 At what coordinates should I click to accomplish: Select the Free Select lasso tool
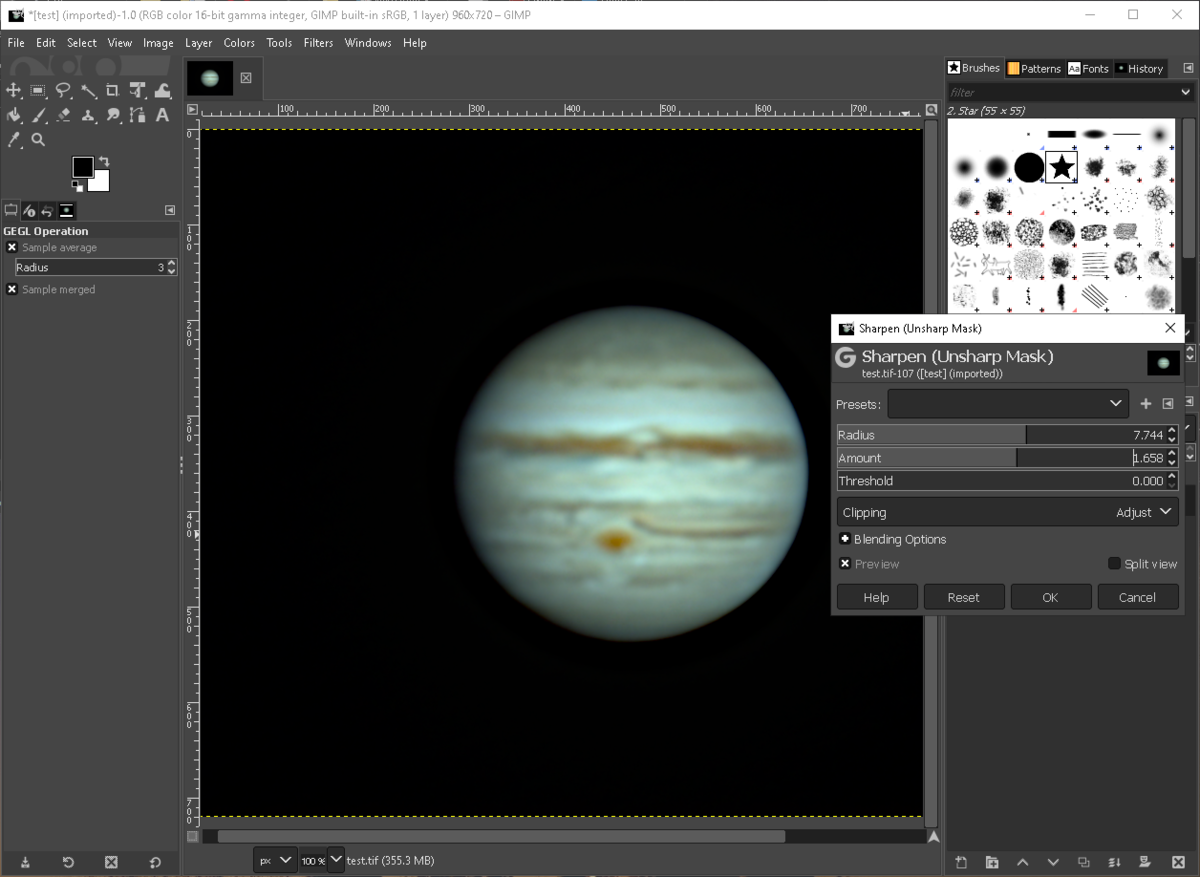[63, 91]
